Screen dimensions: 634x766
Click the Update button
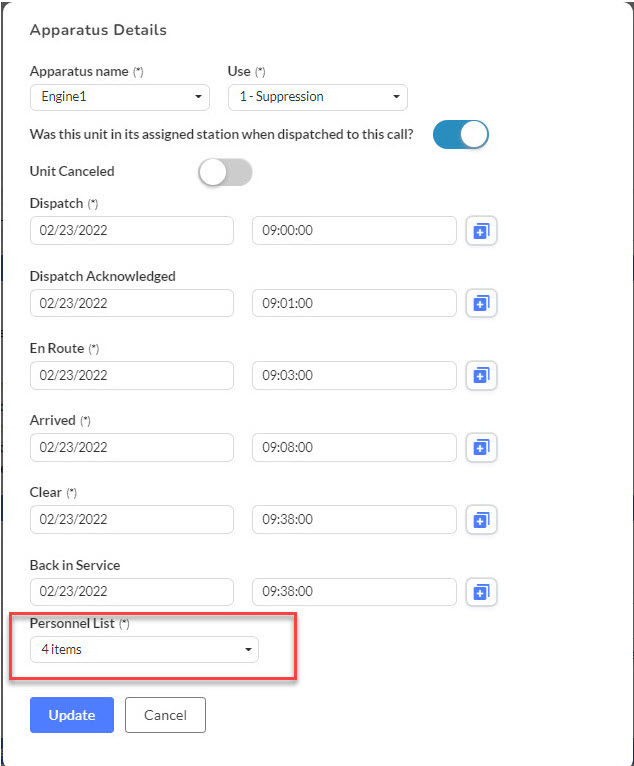[72, 715]
